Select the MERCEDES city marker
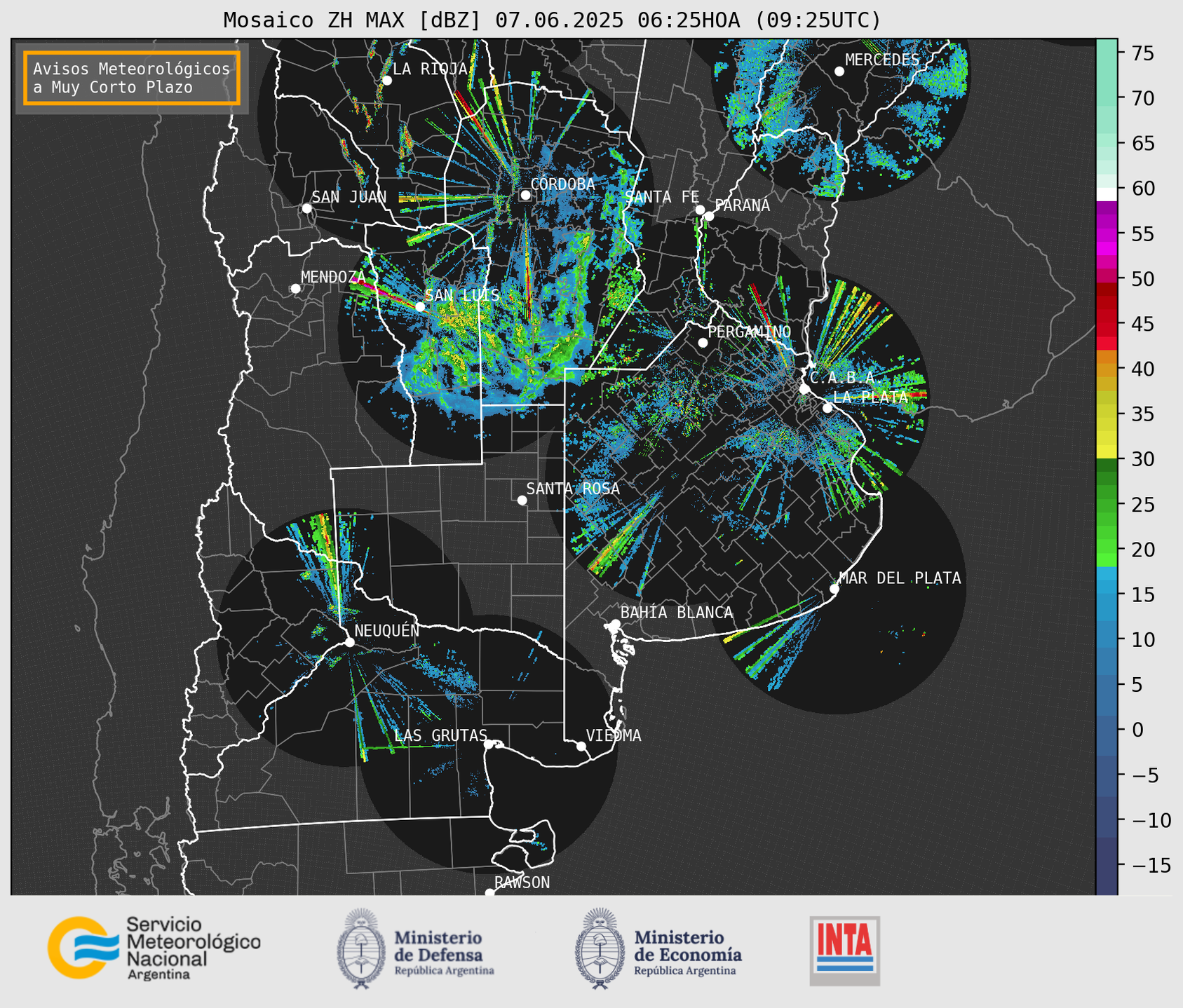The image size is (1183, 1008). 839,71
